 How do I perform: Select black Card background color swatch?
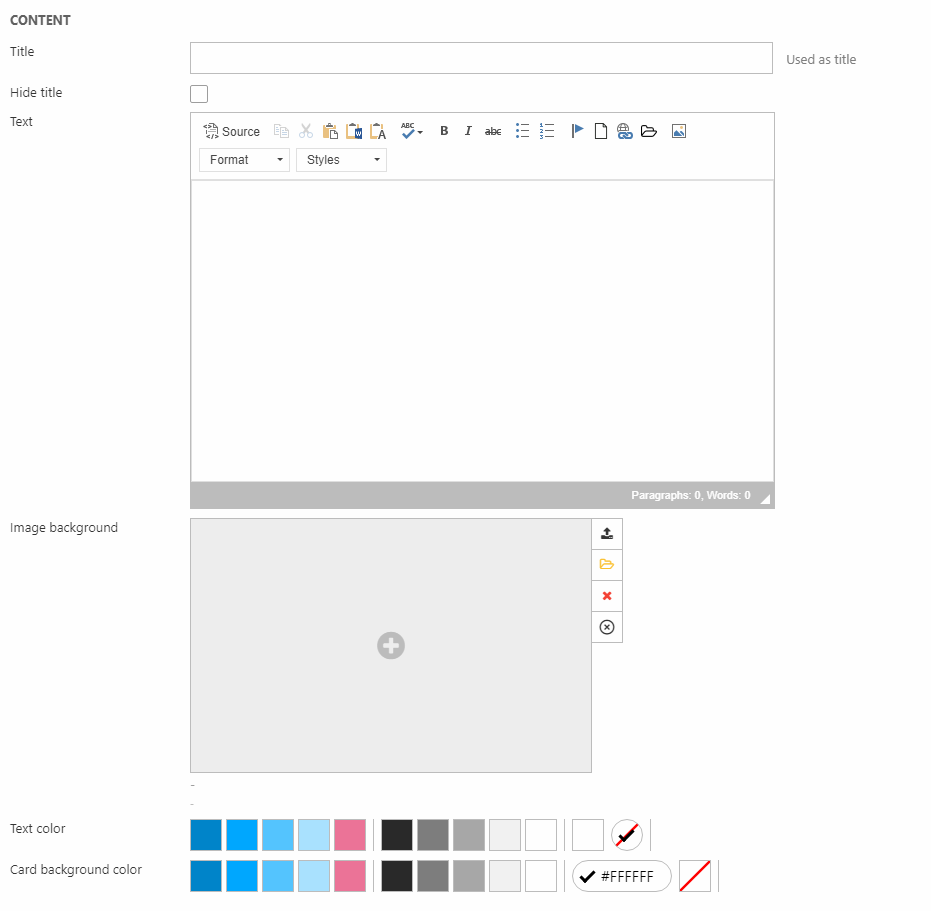click(x=397, y=876)
